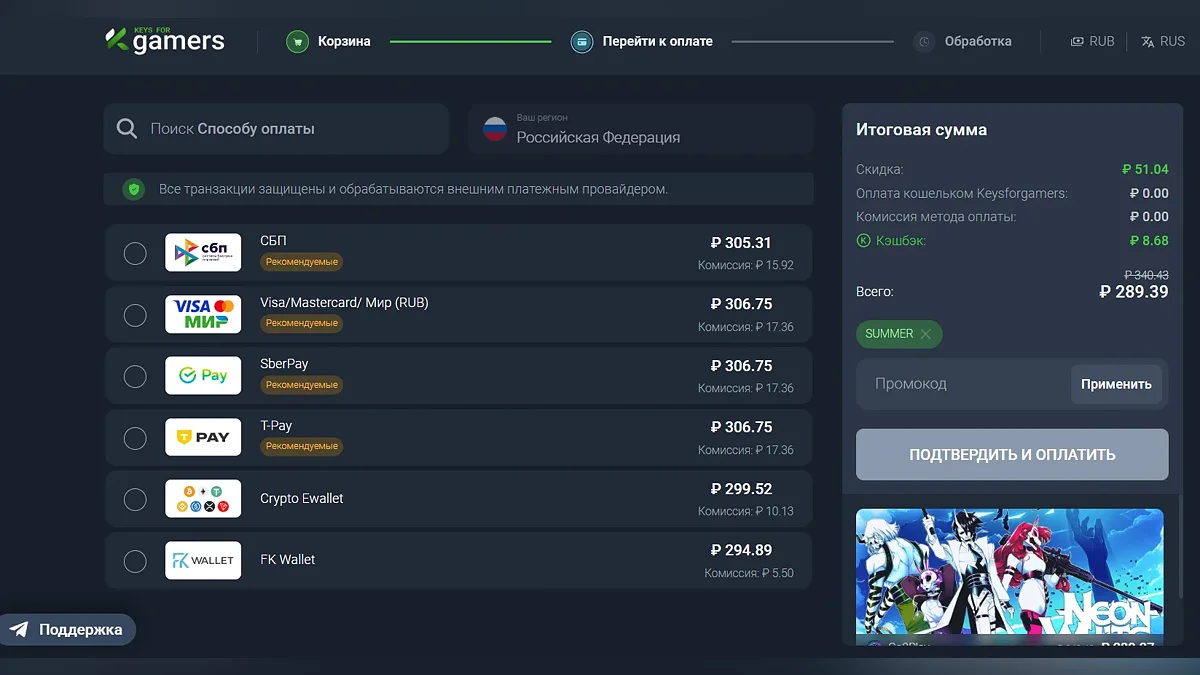The width and height of the screenshot is (1200, 675).
Task: Click the Рекомендуемые badge under SberPay
Action: point(302,385)
